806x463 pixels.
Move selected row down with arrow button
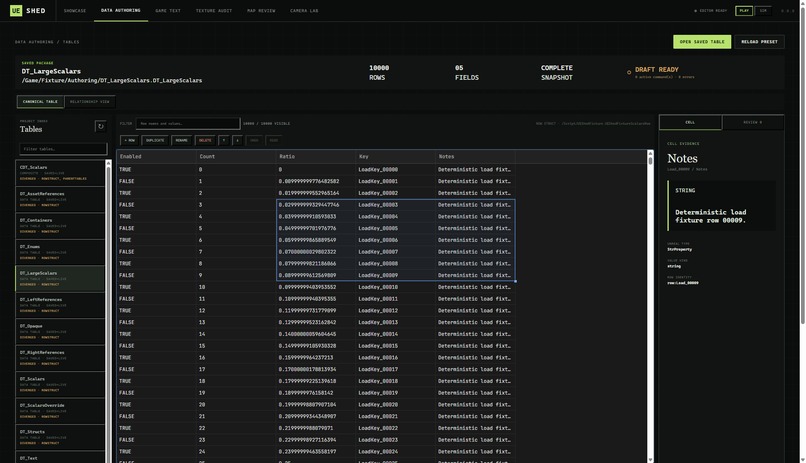237,140
